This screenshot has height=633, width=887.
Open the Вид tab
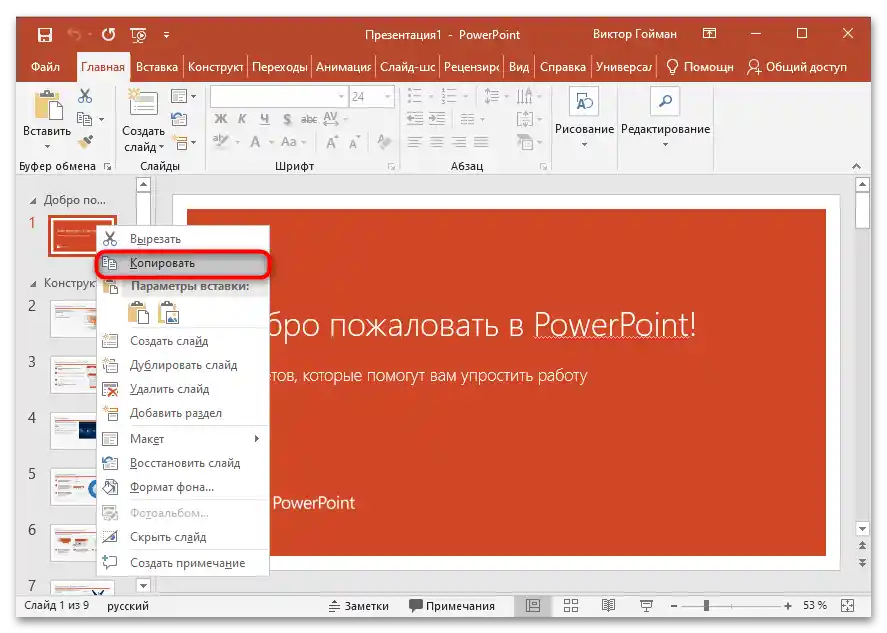coord(519,67)
